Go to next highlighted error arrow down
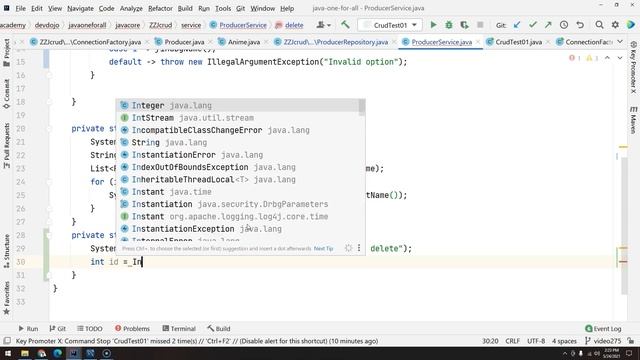 click(x=620, y=58)
